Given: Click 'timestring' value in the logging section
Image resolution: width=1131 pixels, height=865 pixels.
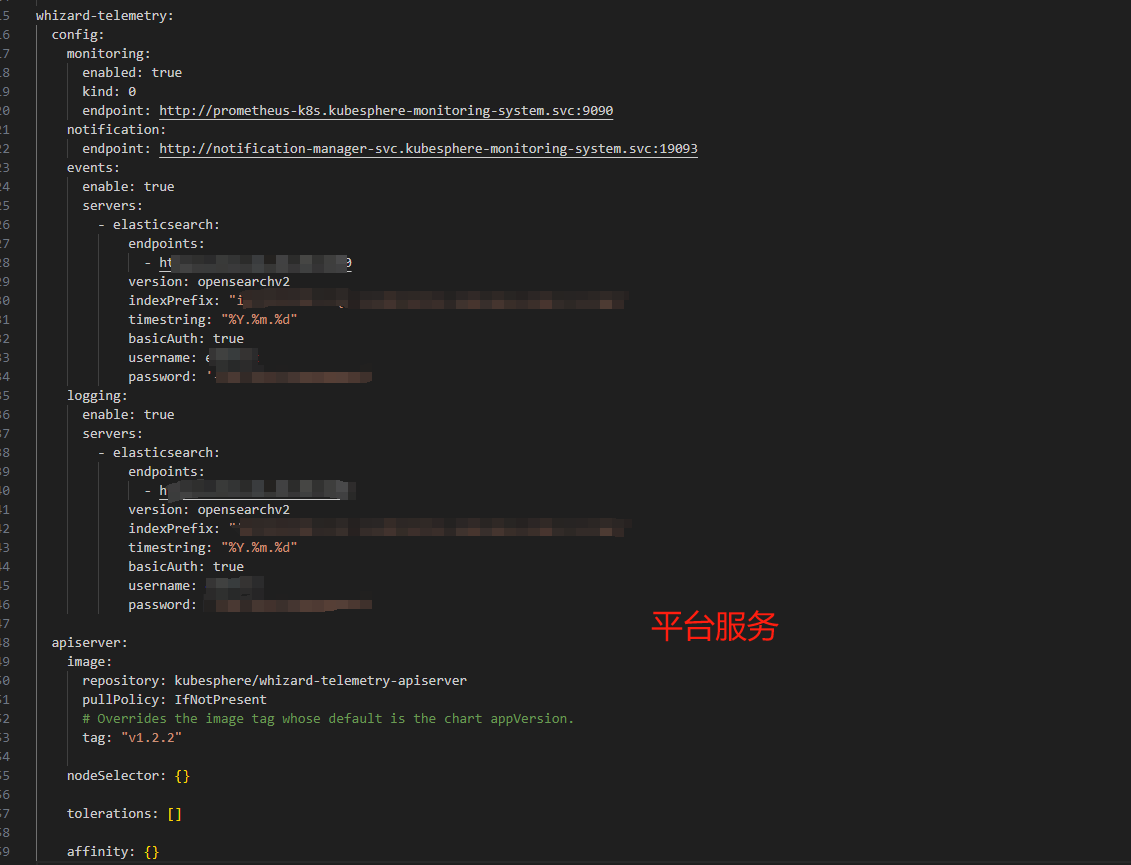Looking at the screenshot, I should pyautogui.click(x=259, y=548).
